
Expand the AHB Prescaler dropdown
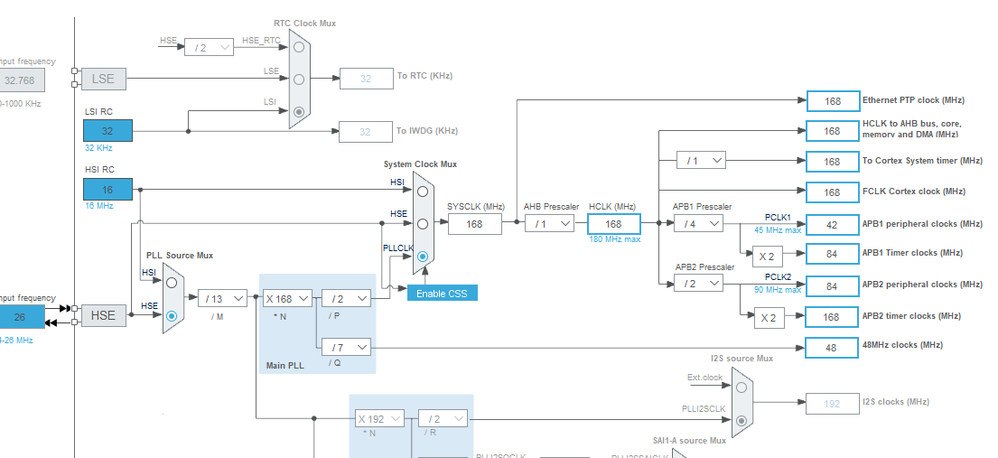tap(549, 224)
